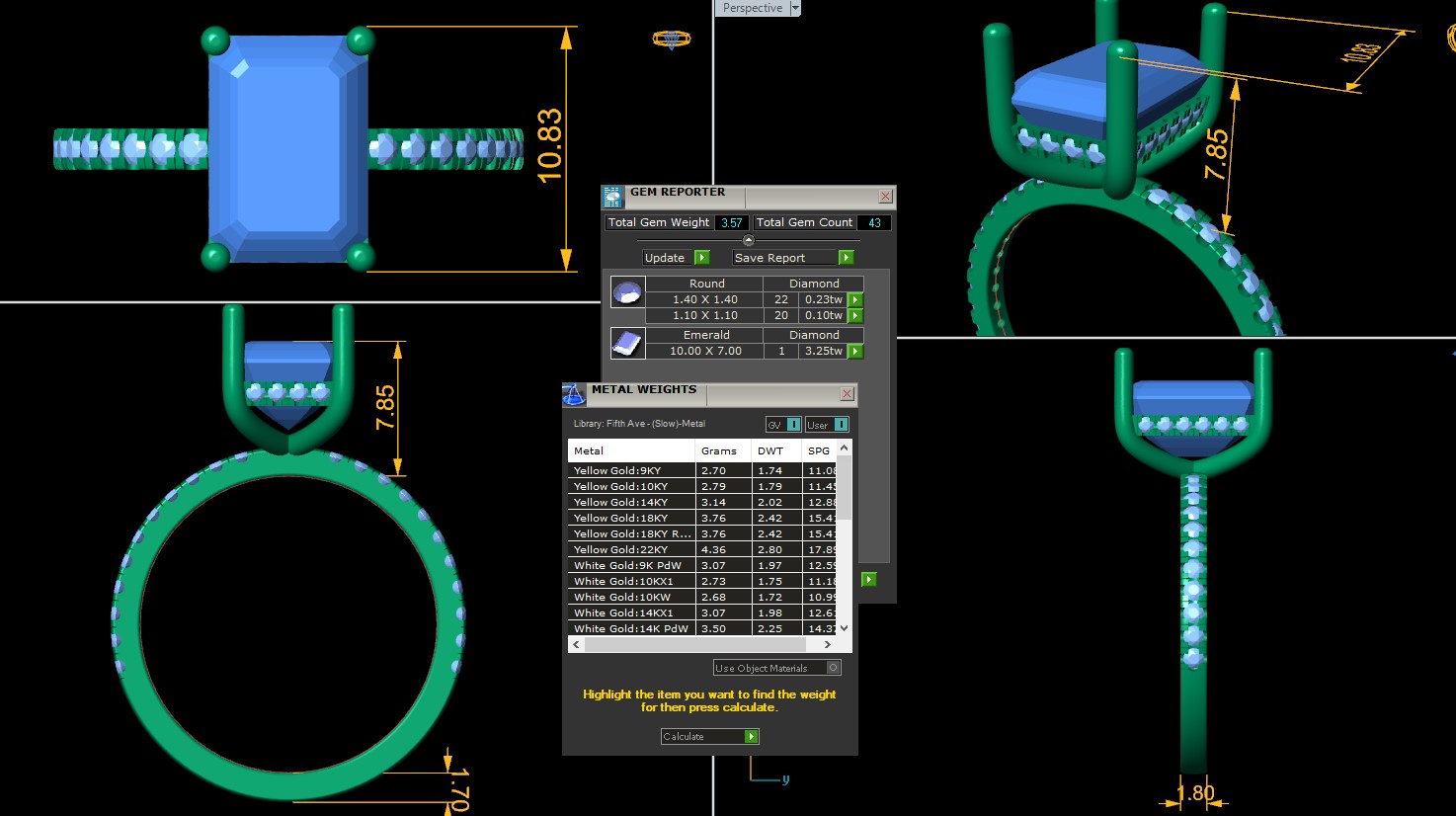Click green arrow at Gem Reporter bottom right
The width and height of the screenshot is (1456, 816).
869,579
